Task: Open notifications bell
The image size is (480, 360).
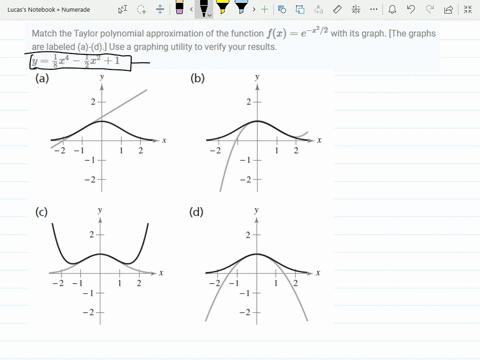Action: point(392,9)
